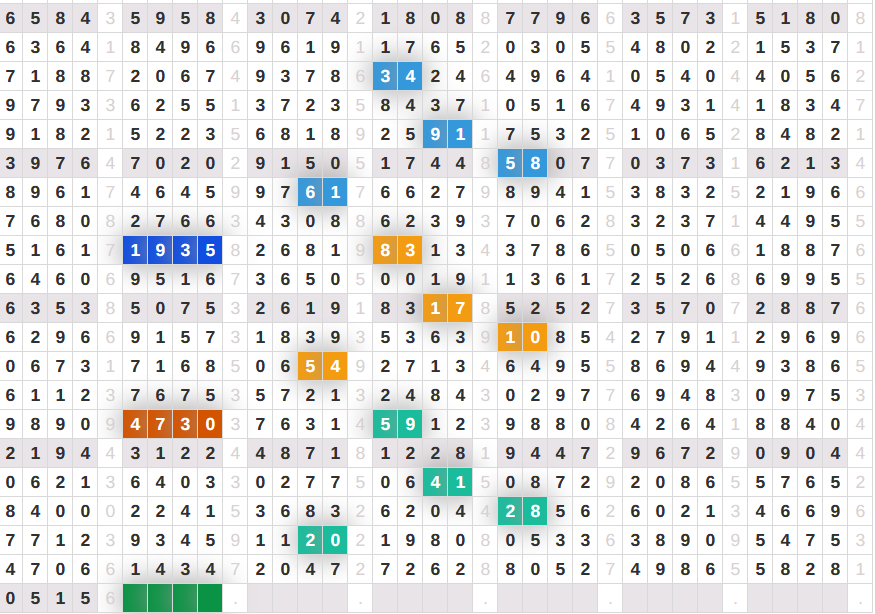Click the 5180 group in the top row

[x=797, y=18]
